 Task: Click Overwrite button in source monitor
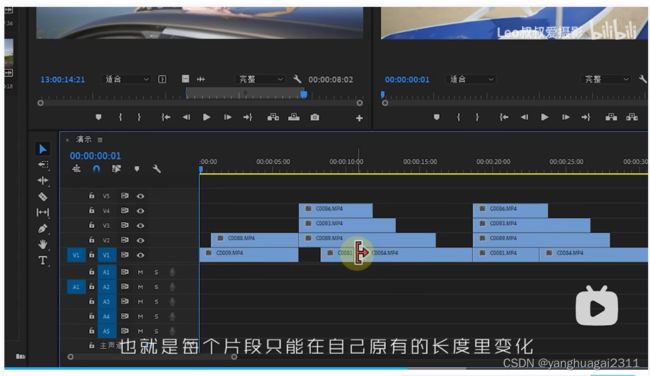(x=294, y=117)
